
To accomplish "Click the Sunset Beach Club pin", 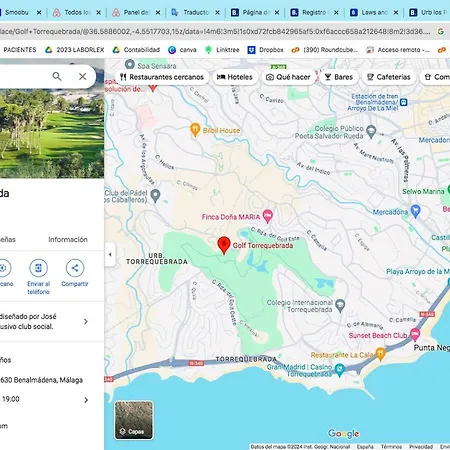I will (415, 334).
